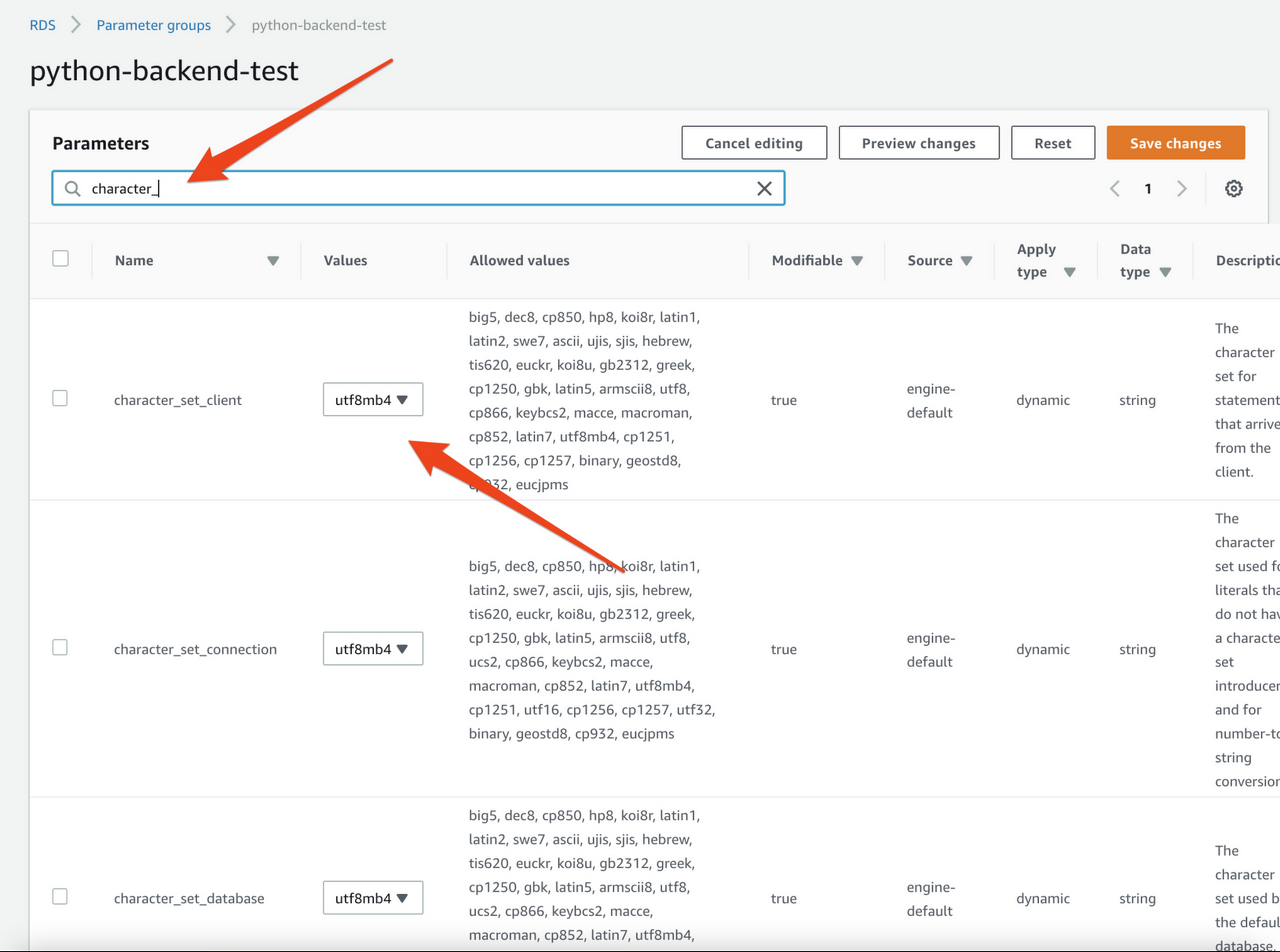Sort by the Data type column arrow

pos(1165,273)
